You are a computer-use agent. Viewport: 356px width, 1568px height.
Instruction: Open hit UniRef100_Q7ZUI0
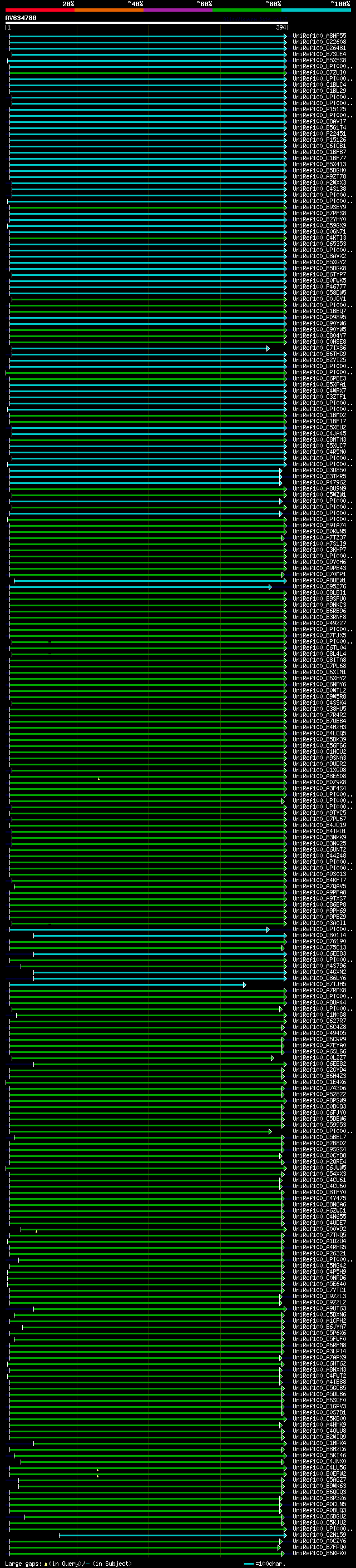pyautogui.click(x=319, y=72)
